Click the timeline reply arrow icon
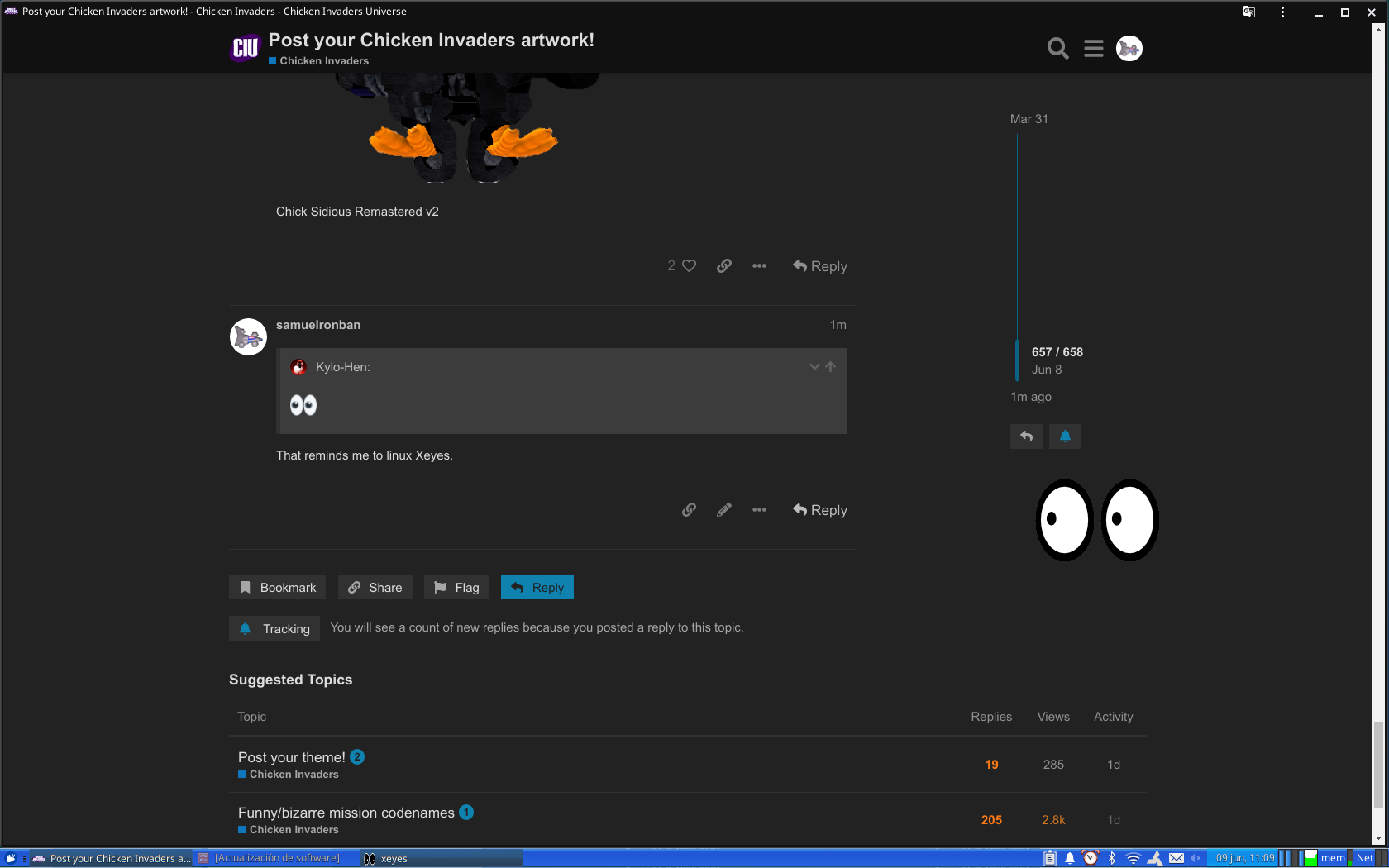This screenshot has width=1389, height=868. (x=1026, y=436)
